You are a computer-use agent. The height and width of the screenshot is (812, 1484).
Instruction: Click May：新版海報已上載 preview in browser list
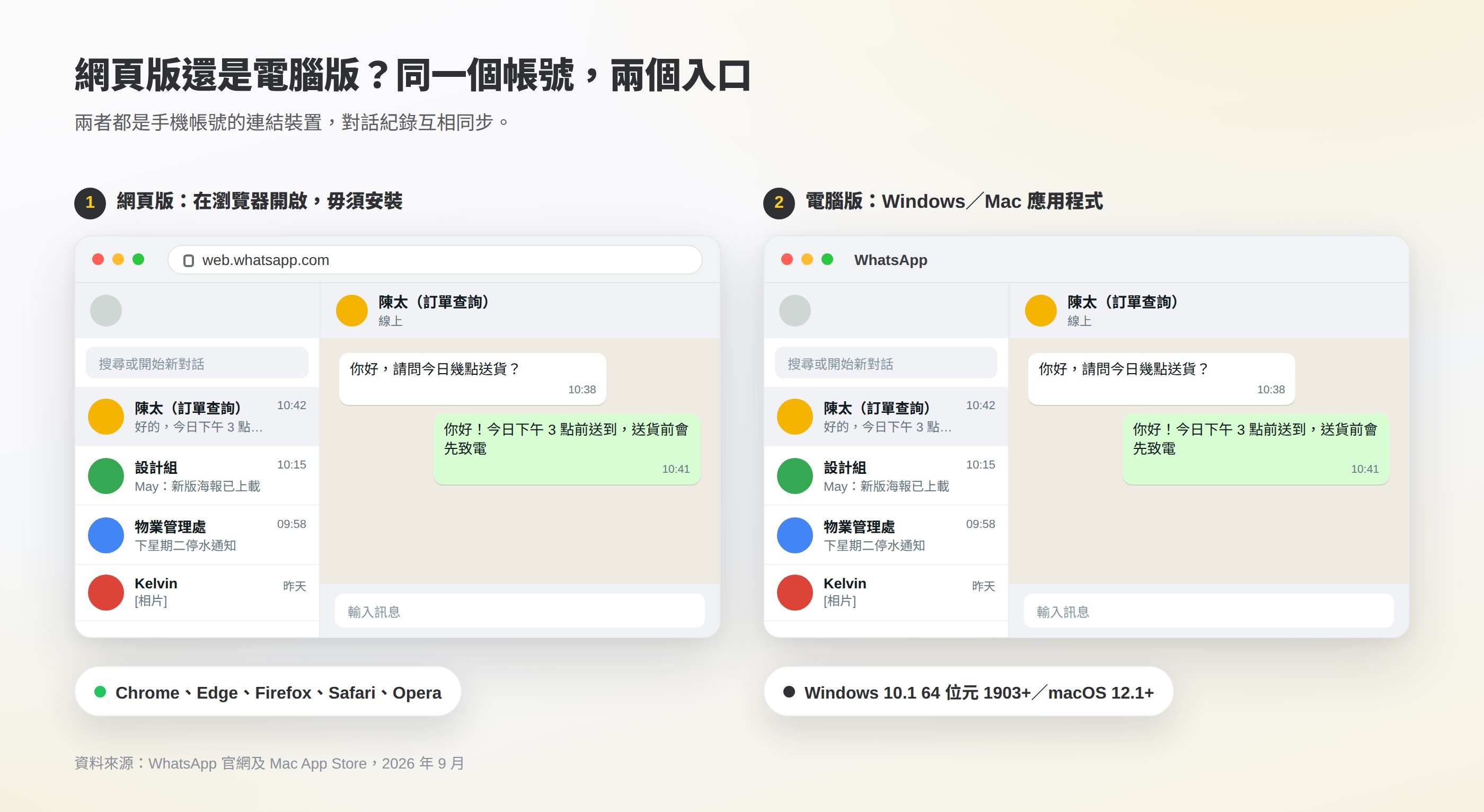tap(197, 487)
